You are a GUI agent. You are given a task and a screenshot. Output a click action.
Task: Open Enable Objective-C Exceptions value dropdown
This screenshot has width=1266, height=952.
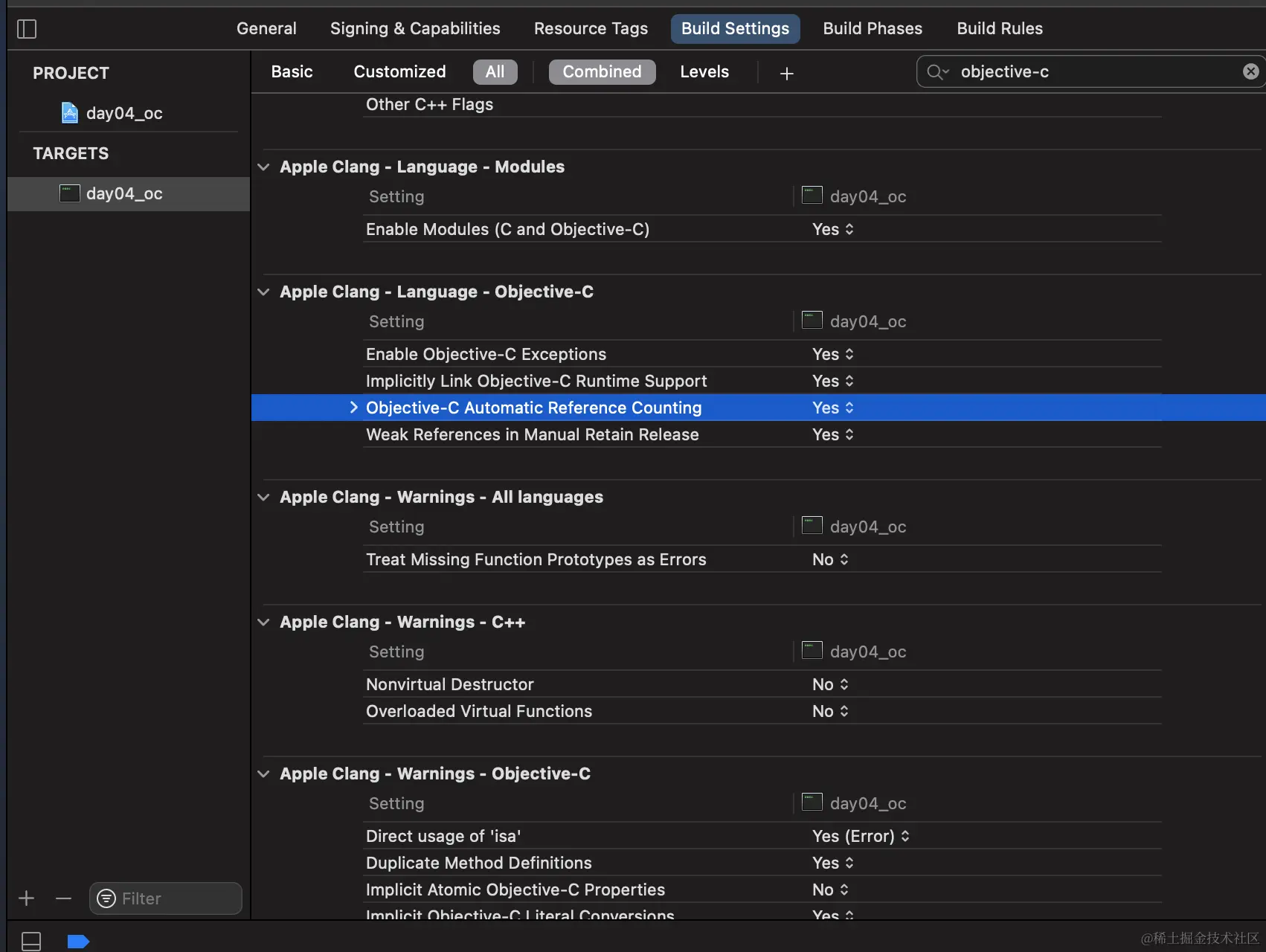[x=833, y=354]
